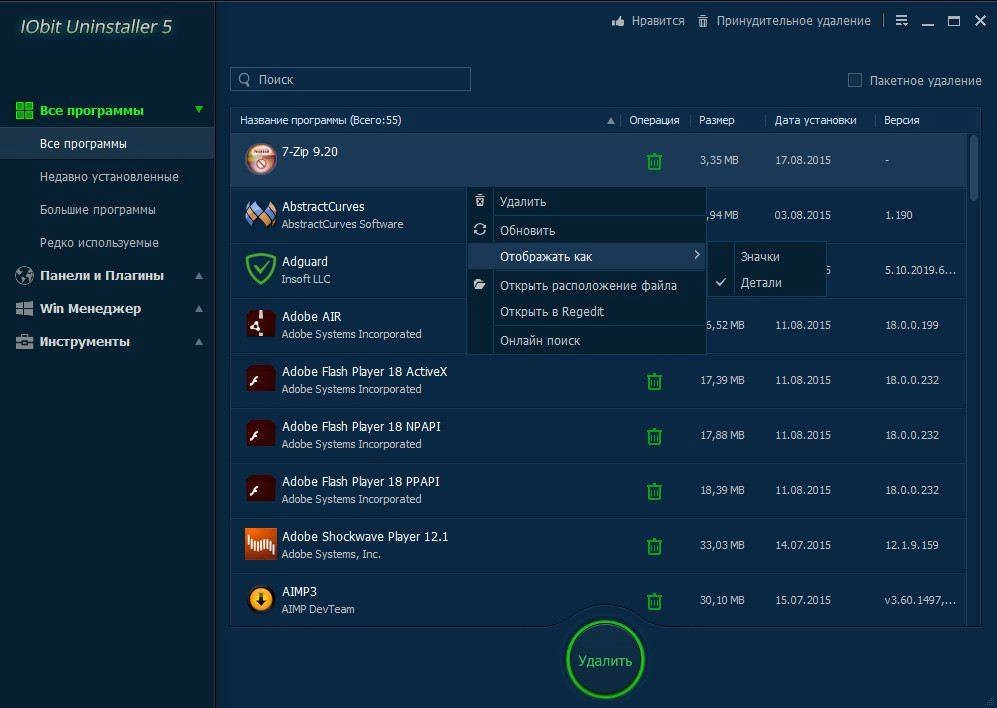Click trash icon for Adobe Flash Player 18 PPAPI

(654, 491)
